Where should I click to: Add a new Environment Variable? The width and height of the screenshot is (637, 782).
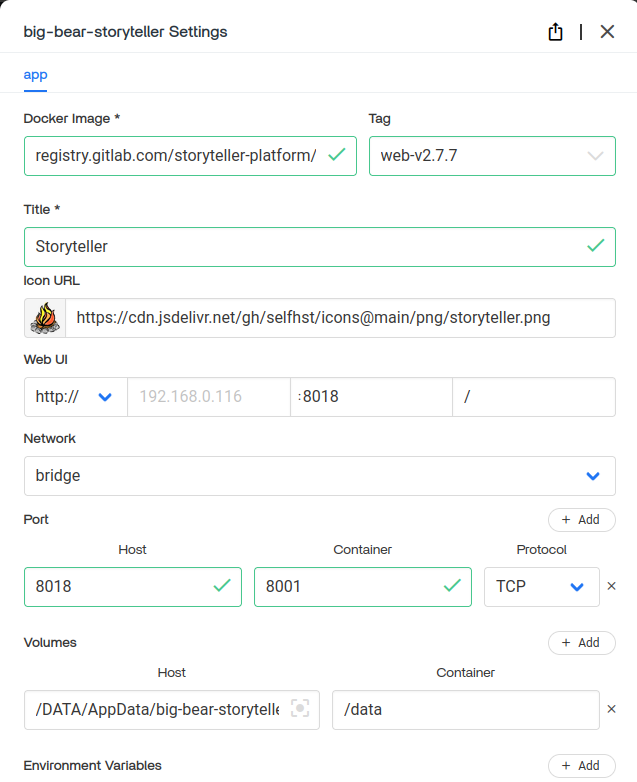point(581,766)
